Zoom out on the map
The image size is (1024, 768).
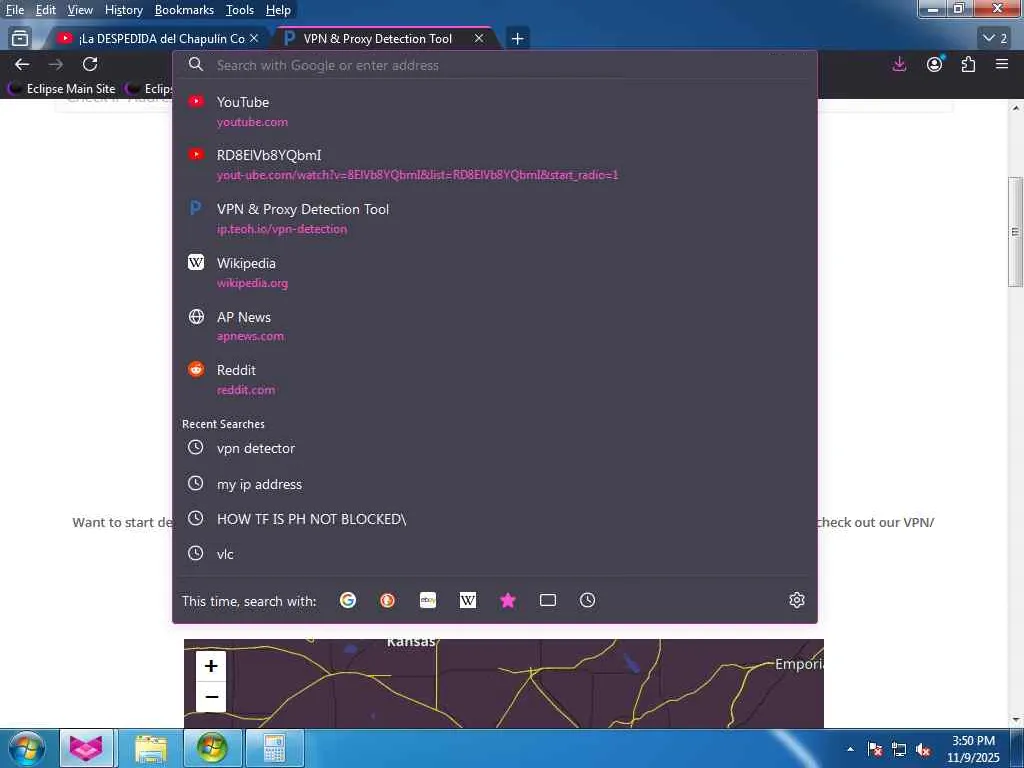[211, 697]
